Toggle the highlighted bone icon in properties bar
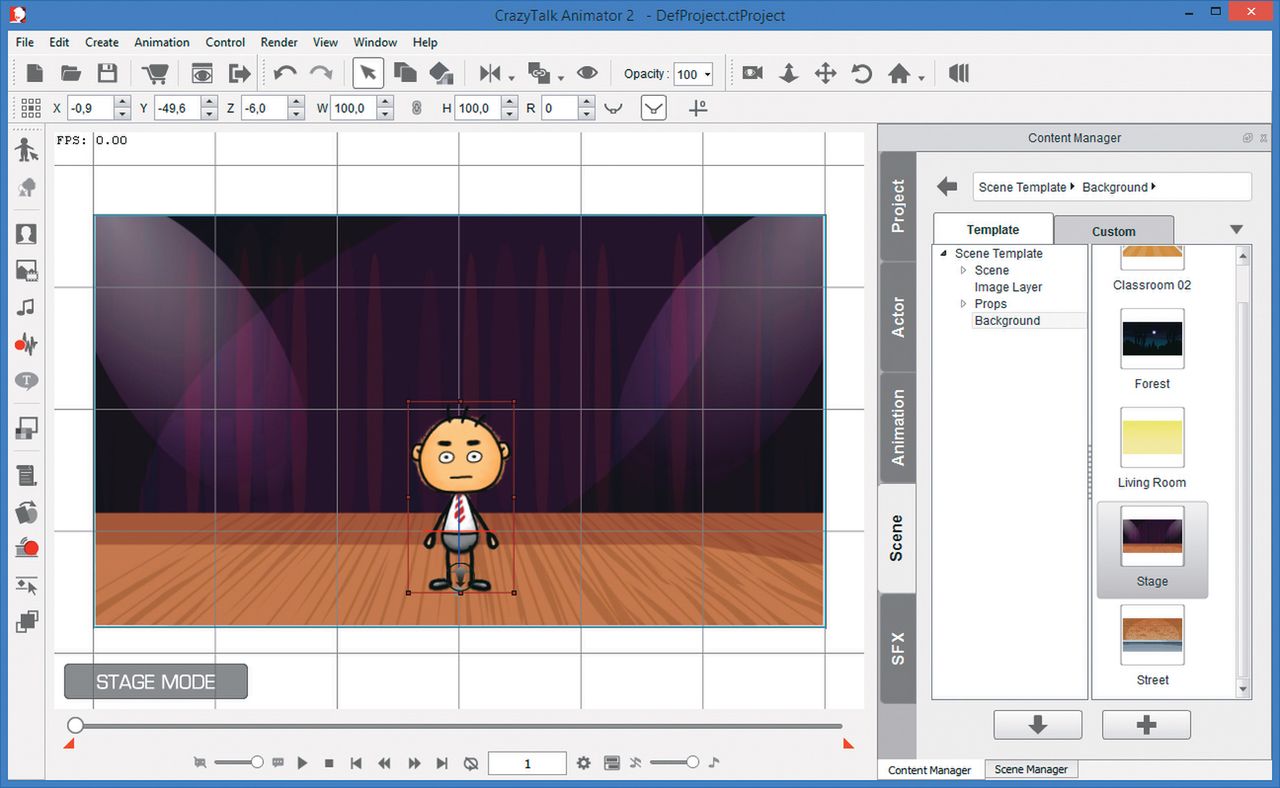Image resolution: width=1280 pixels, height=788 pixels. pyautogui.click(x=653, y=108)
